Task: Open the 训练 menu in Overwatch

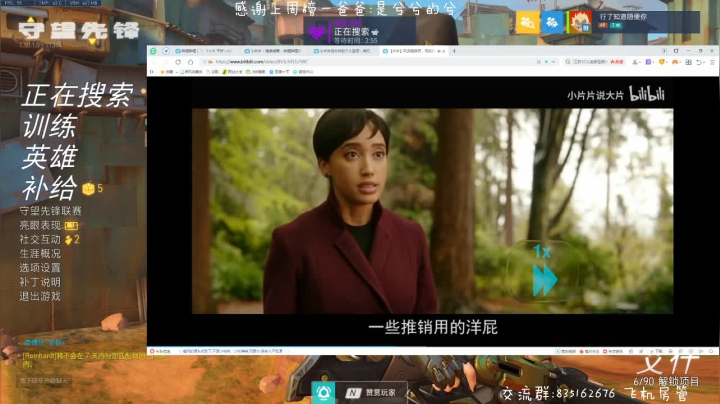Action: click(x=50, y=126)
